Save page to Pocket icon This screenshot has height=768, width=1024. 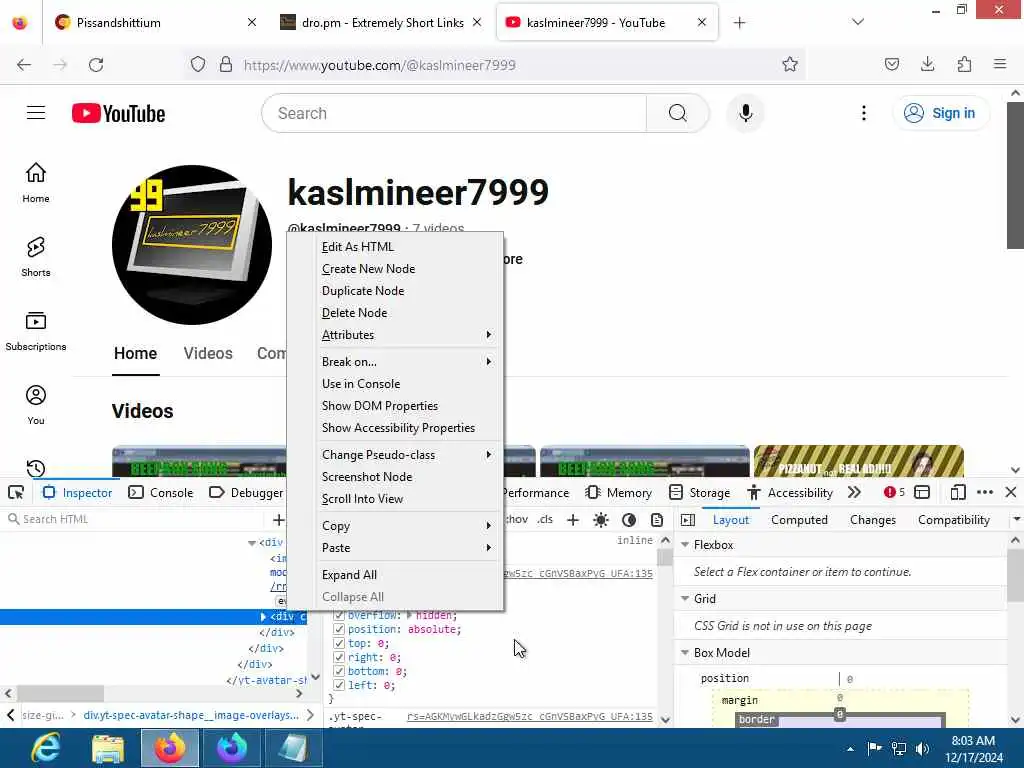coord(891,64)
